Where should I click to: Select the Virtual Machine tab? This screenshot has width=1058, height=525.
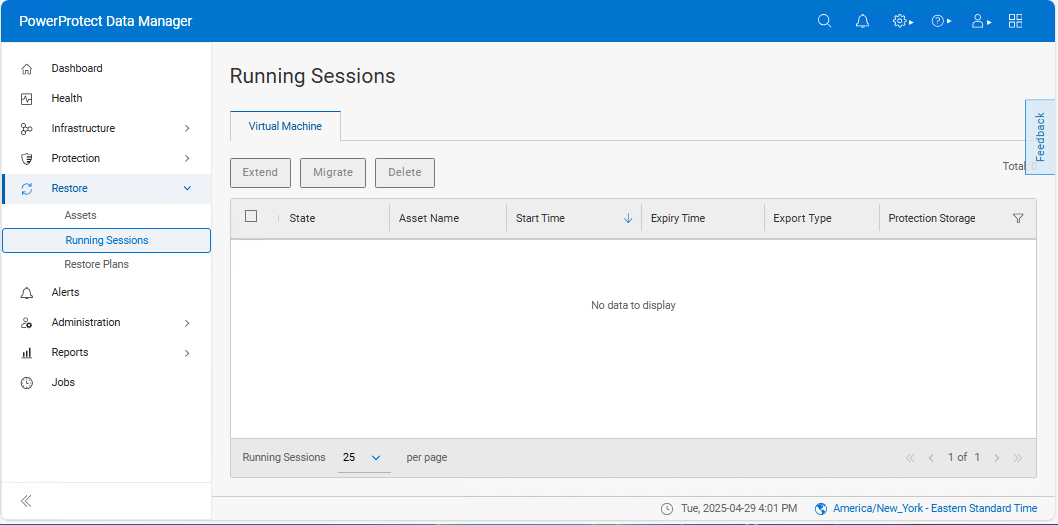(x=285, y=126)
